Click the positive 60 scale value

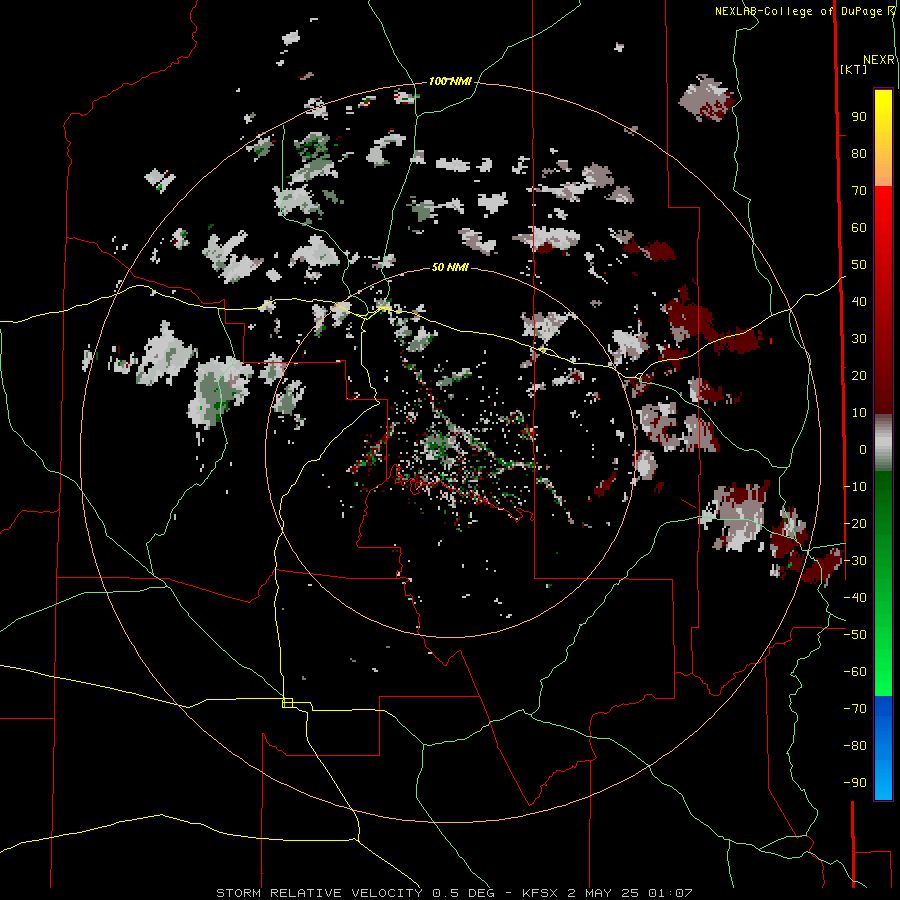(859, 228)
